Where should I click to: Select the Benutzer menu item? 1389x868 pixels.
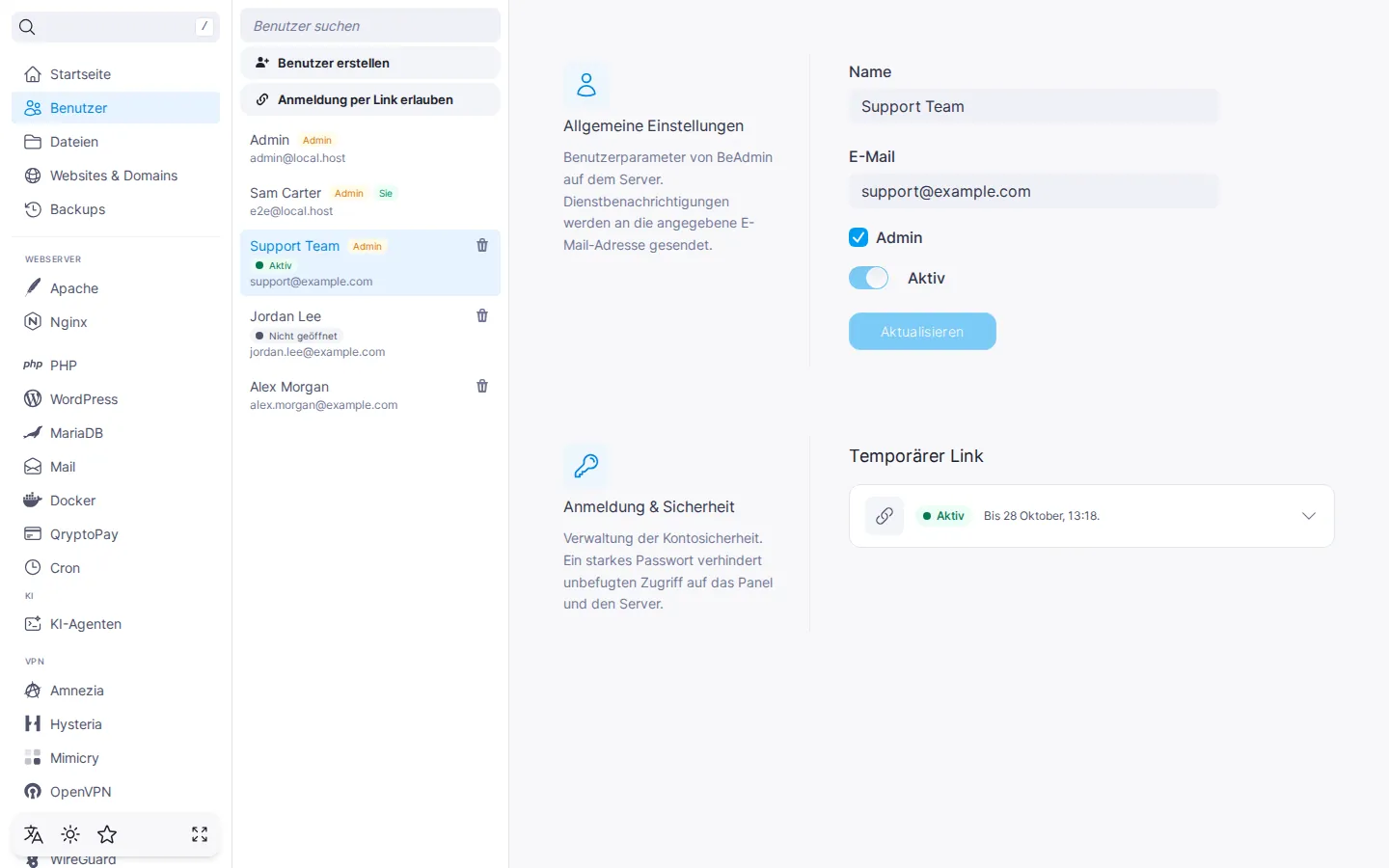[116, 108]
